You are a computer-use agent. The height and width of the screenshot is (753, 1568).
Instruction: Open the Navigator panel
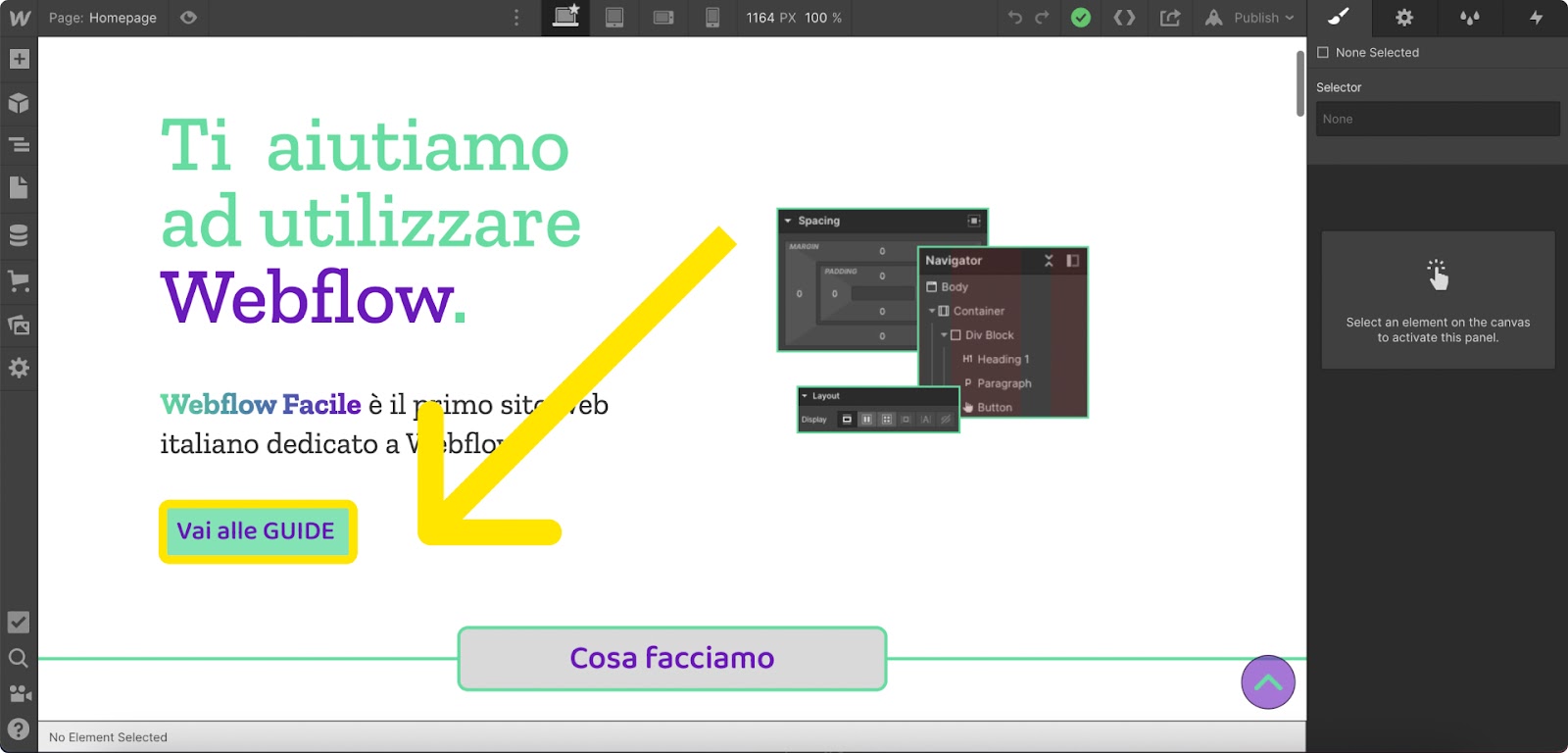[x=19, y=145]
